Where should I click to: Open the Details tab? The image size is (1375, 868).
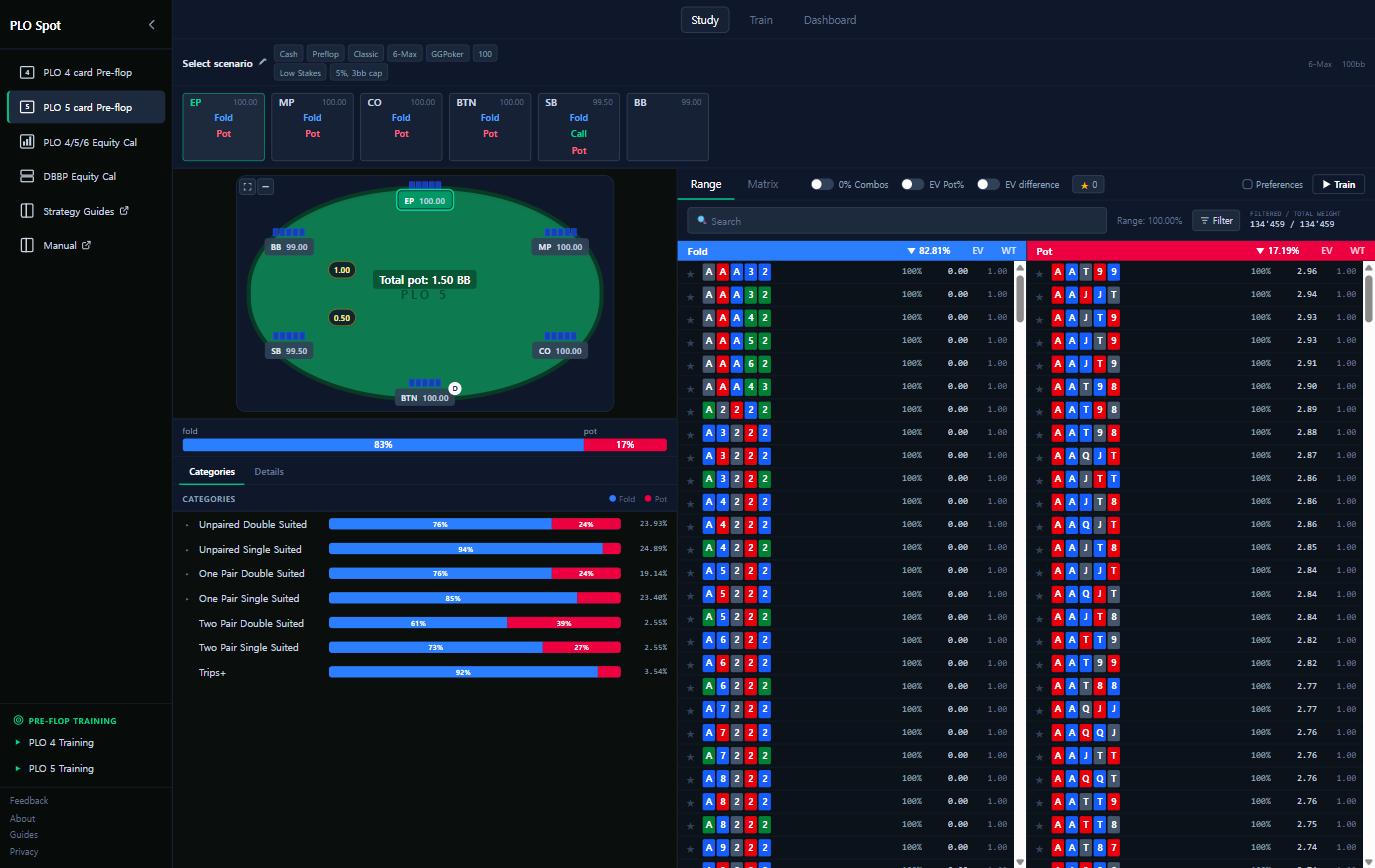pyautogui.click(x=269, y=472)
